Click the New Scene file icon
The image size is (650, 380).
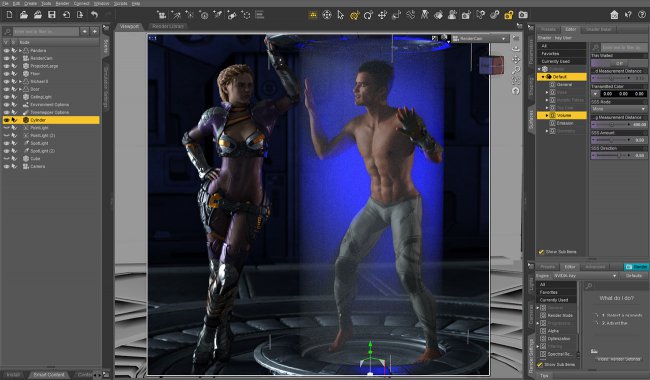tap(9, 15)
